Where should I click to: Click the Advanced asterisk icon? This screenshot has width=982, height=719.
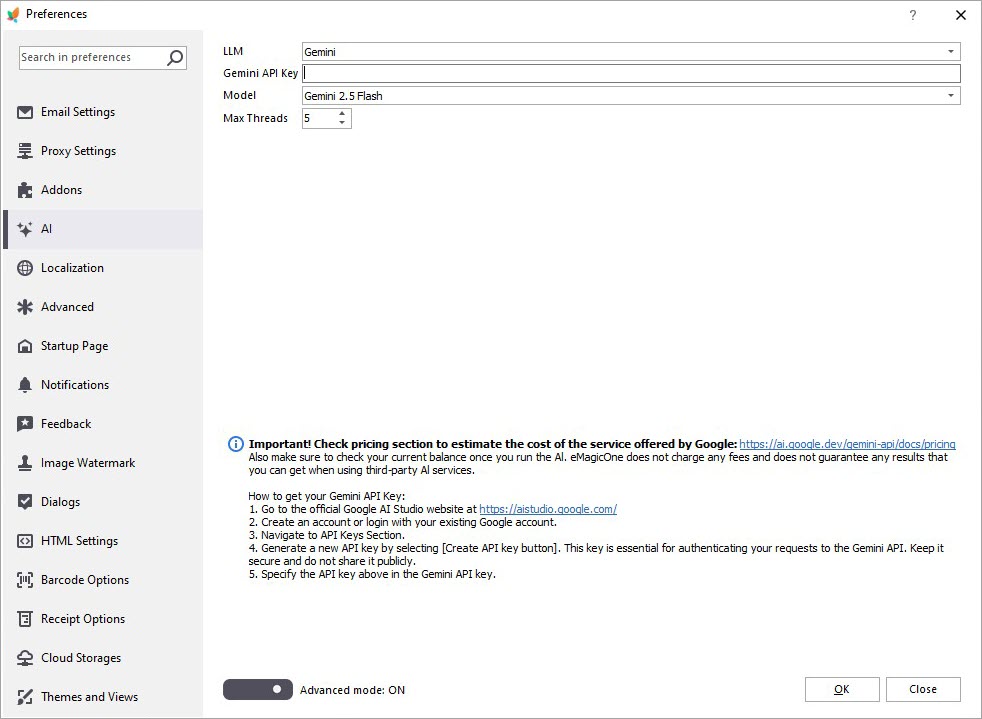coord(25,307)
